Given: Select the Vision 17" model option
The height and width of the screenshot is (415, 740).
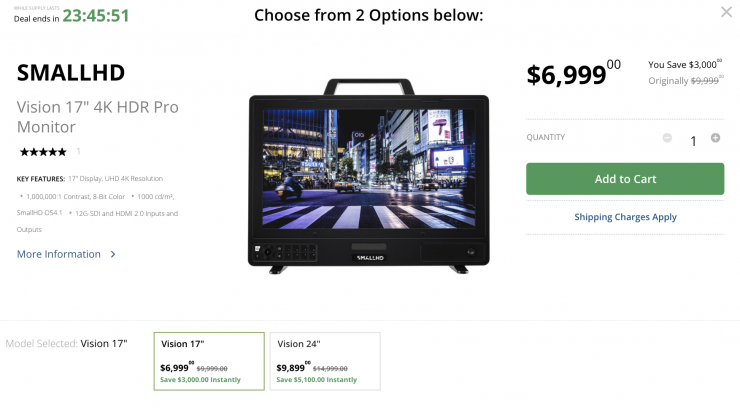Looking at the screenshot, I should coord(208,361).
